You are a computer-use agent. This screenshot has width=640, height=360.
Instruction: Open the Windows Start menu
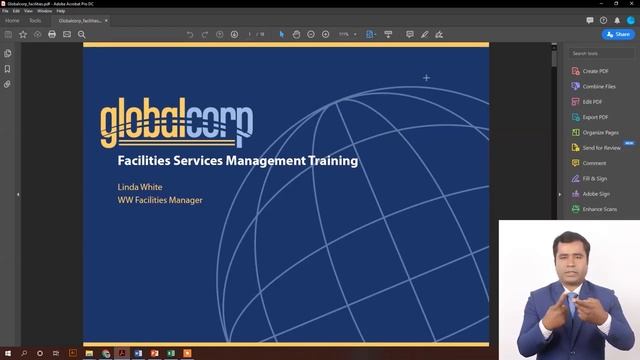[x=8, y=353]
